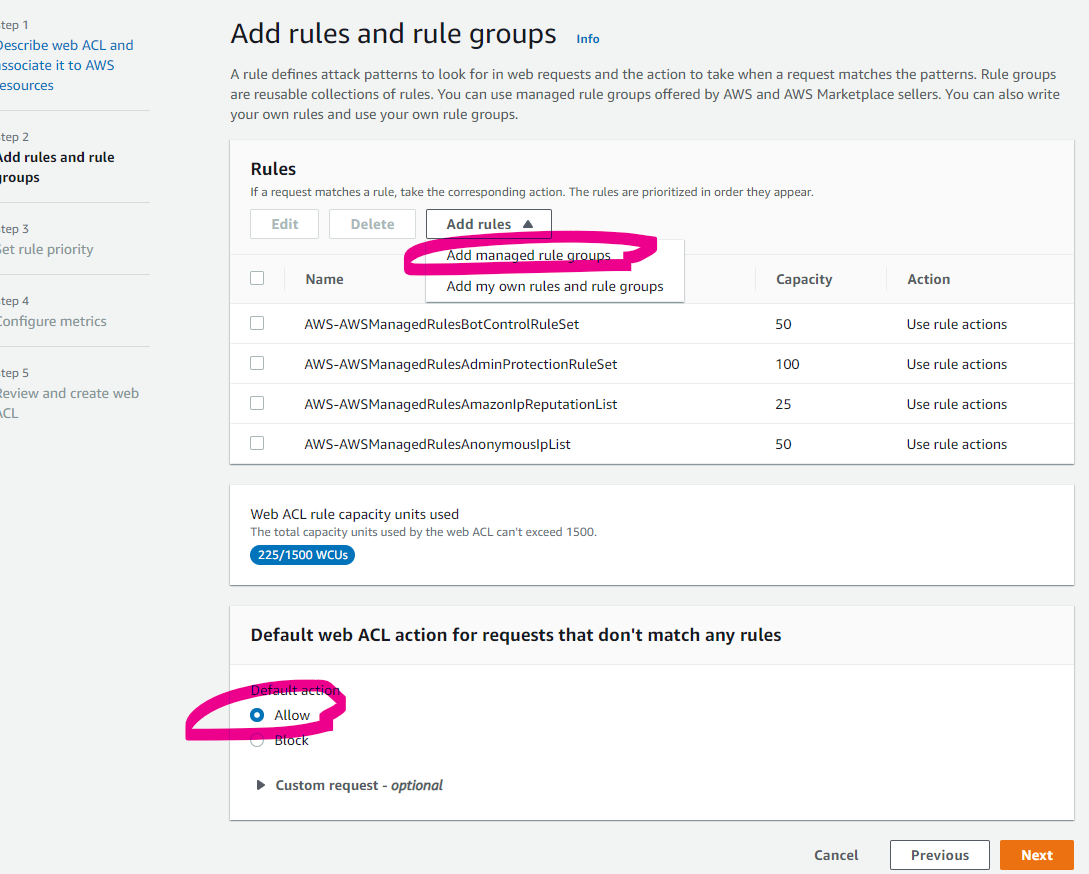Click the 225/1500 WCUs badge

[x=303, y=555]
